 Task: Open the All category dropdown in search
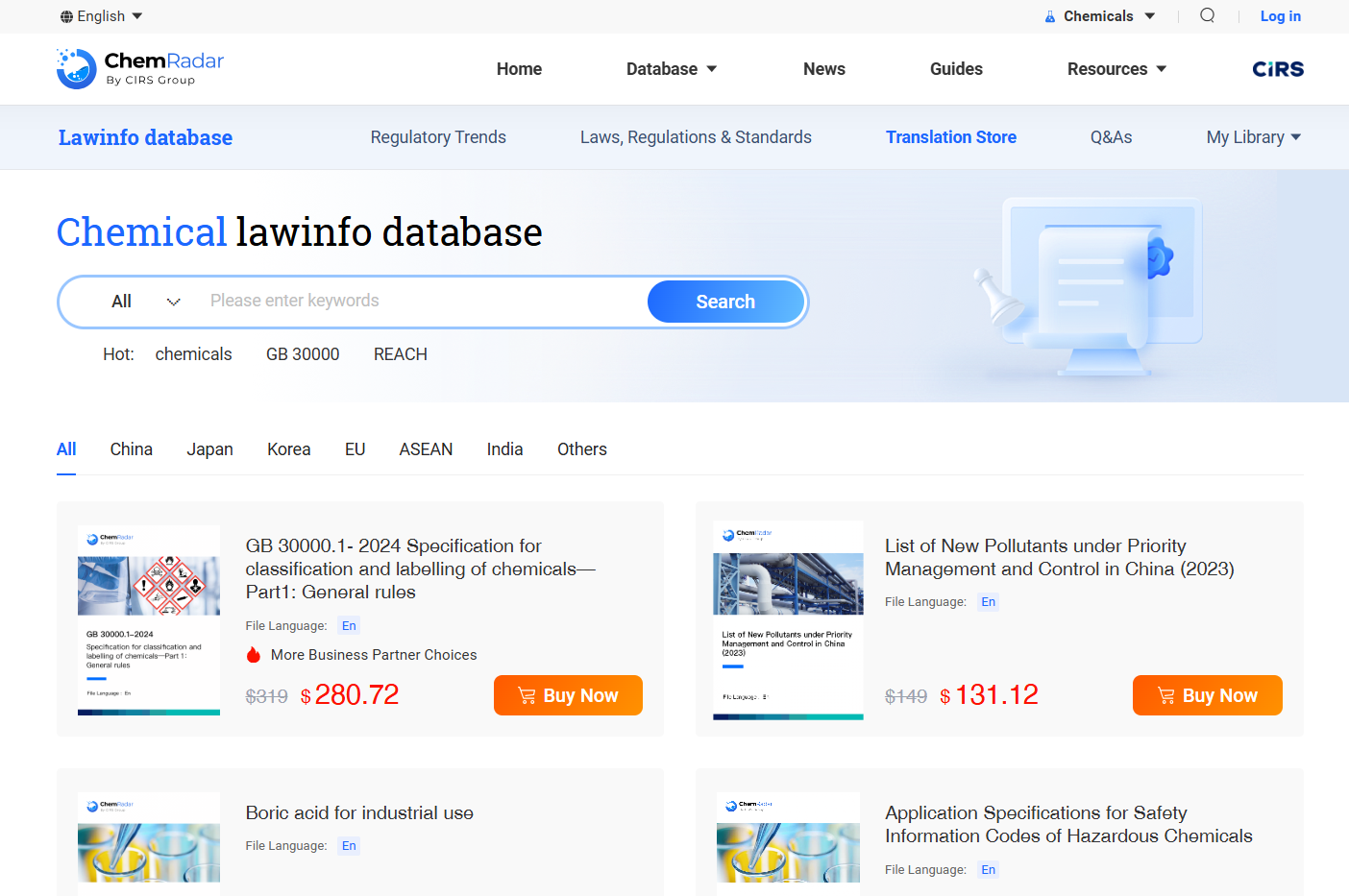click(x=145, y=302)
